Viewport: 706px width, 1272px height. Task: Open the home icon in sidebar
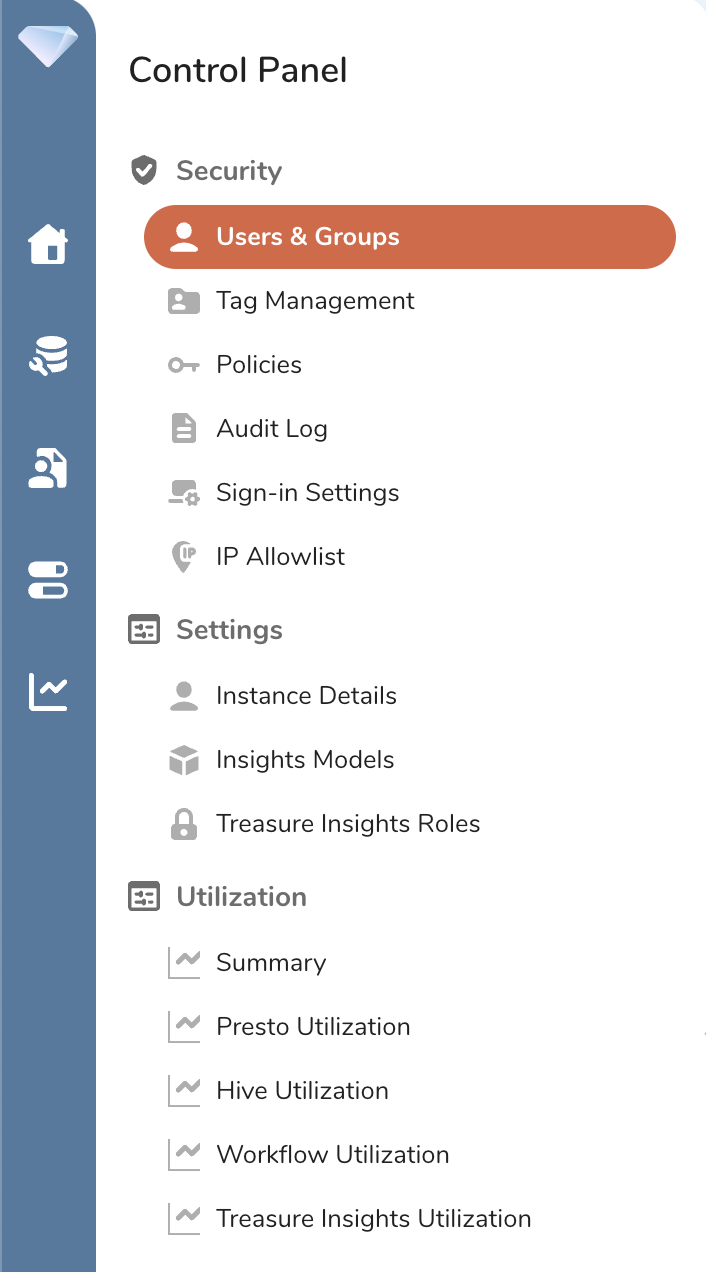click(48, 244)
